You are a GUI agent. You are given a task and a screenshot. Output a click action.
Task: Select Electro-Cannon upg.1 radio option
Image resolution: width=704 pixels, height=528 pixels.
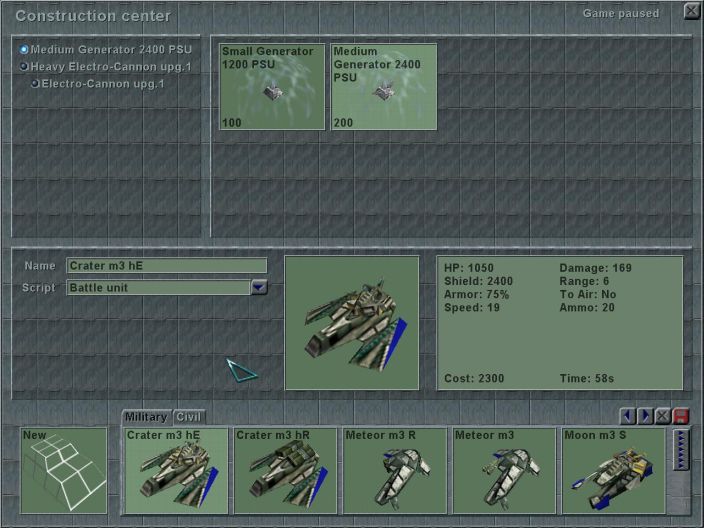(35, 84)
